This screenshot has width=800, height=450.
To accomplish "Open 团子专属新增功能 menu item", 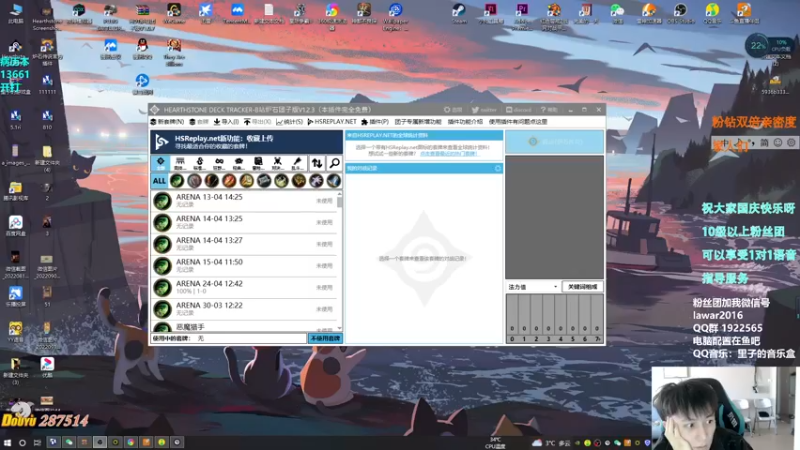I will 418,122.
